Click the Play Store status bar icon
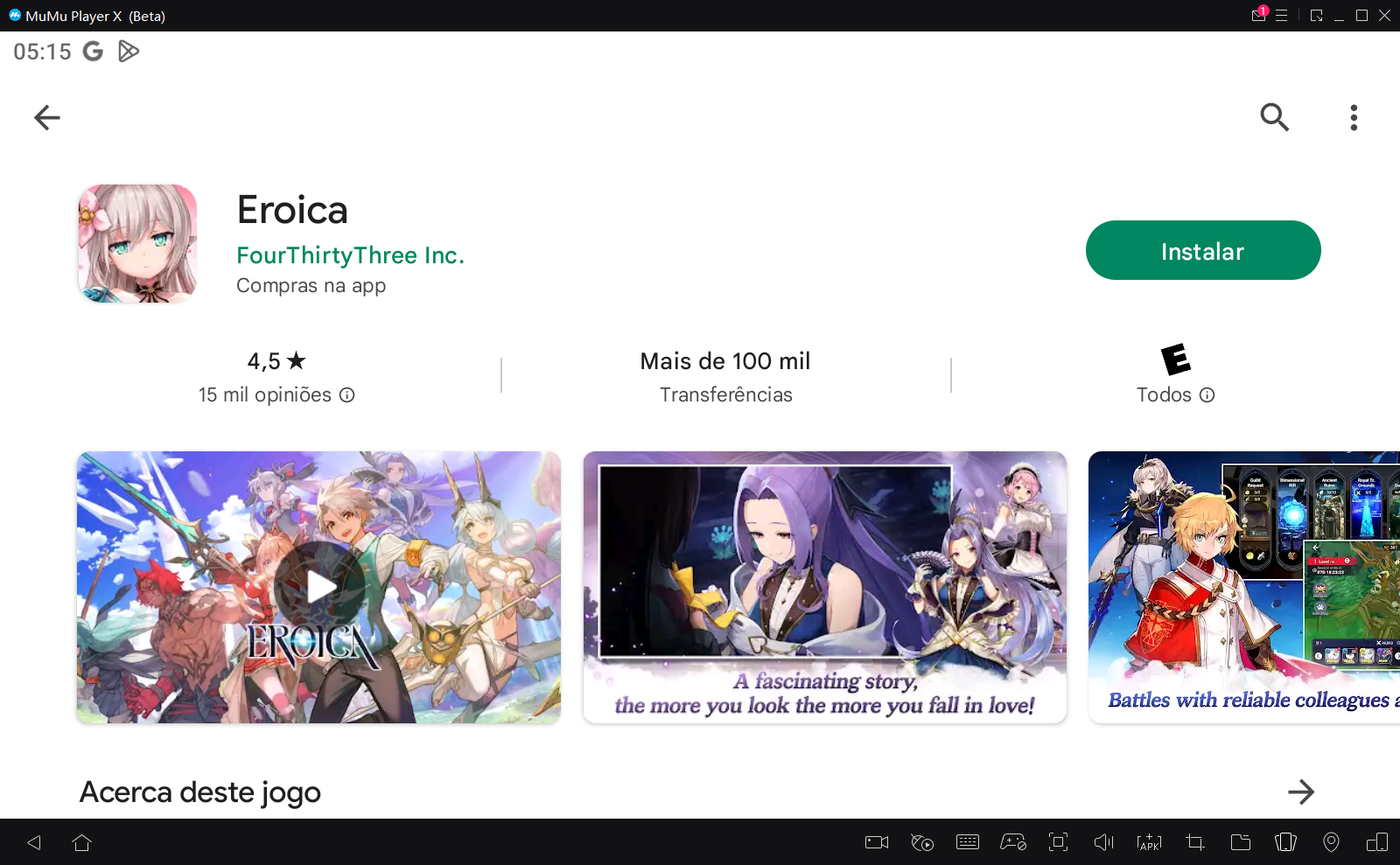Image resolution: width=1400 pixels, height=865 pixels. tap(129, 52)
